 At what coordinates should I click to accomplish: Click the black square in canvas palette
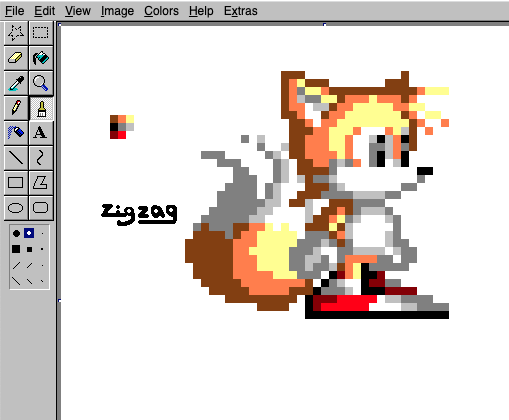coord(114,127)
